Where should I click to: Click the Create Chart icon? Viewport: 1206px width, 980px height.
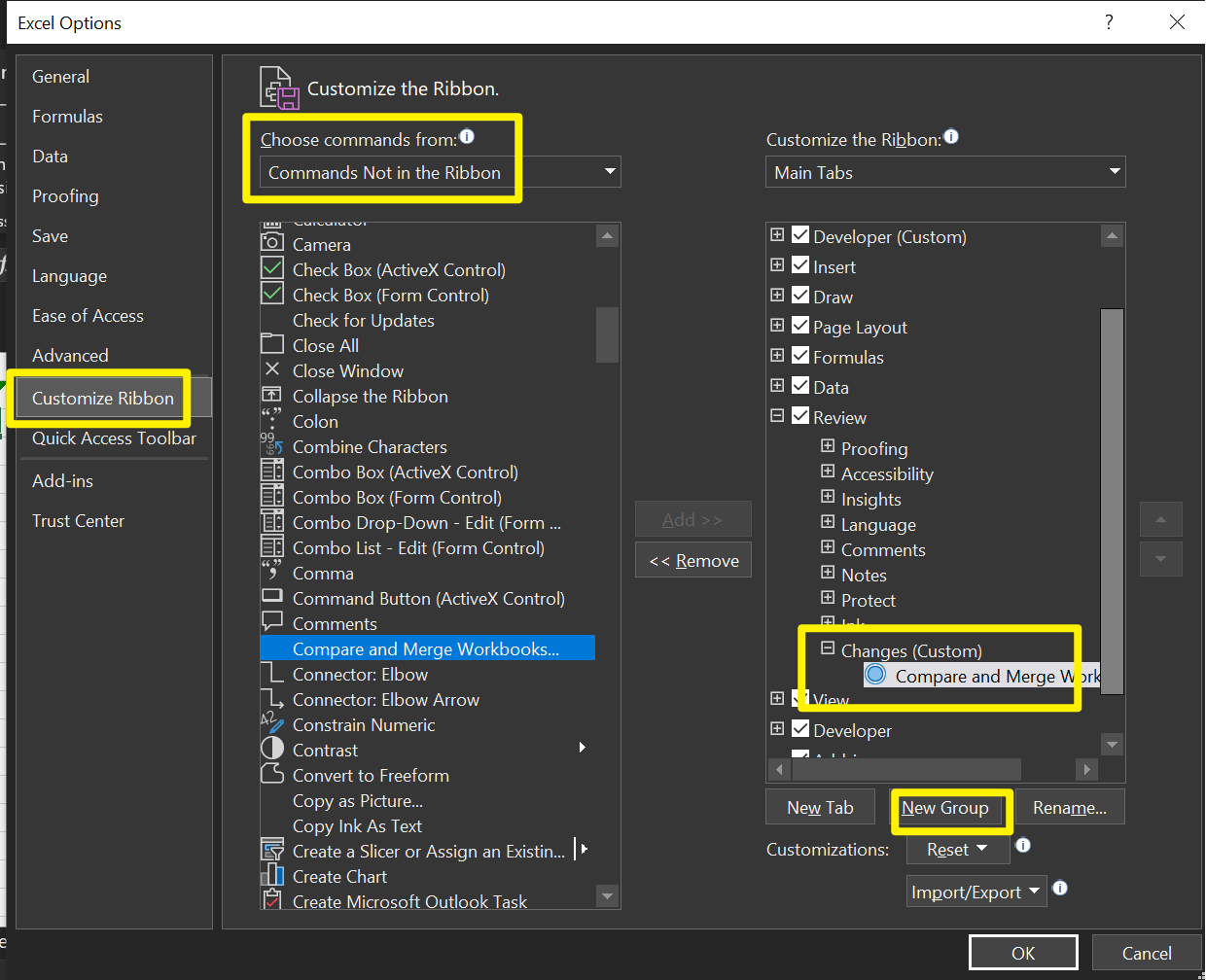click(x=272, y=876)
